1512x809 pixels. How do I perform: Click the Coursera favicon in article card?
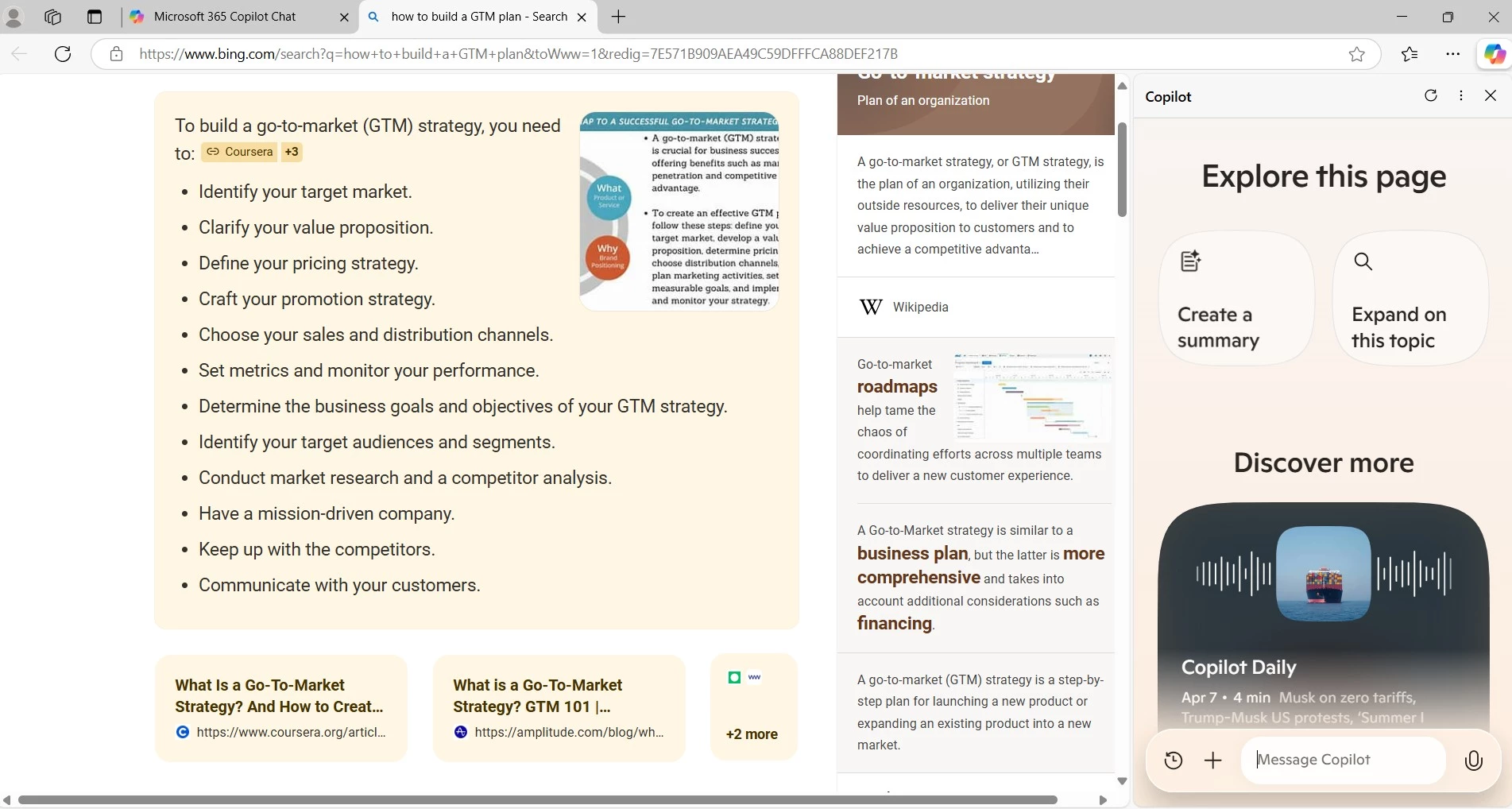pos(183,733)
